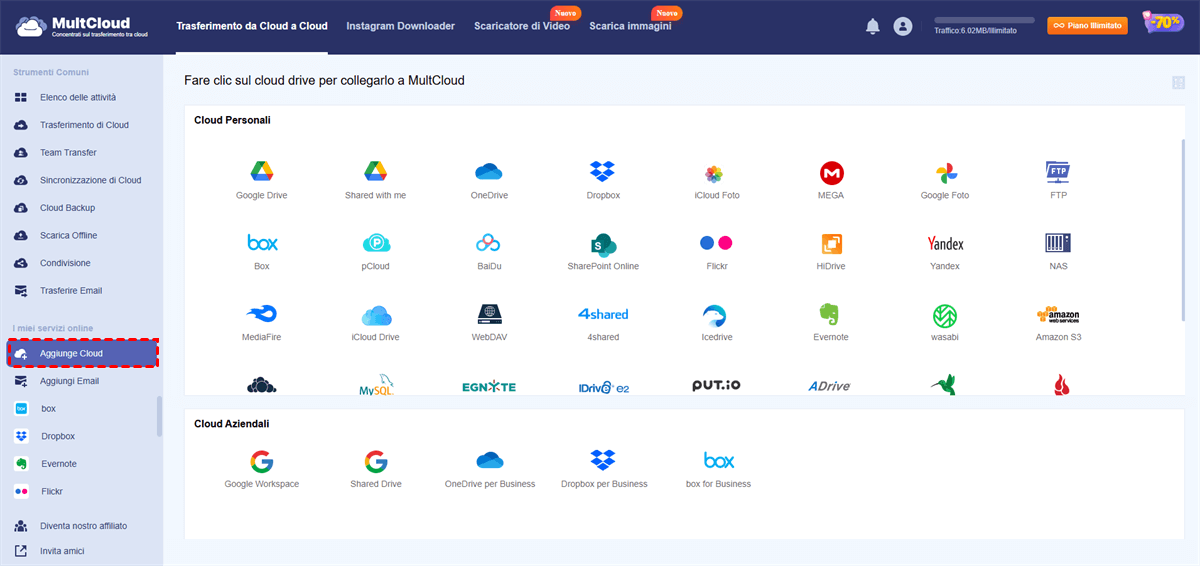The height and width of the screenshot is (566, 1200).
Task: Select Amazon S3 storage
Action: pyautogui.click(x=1059, y=323)
